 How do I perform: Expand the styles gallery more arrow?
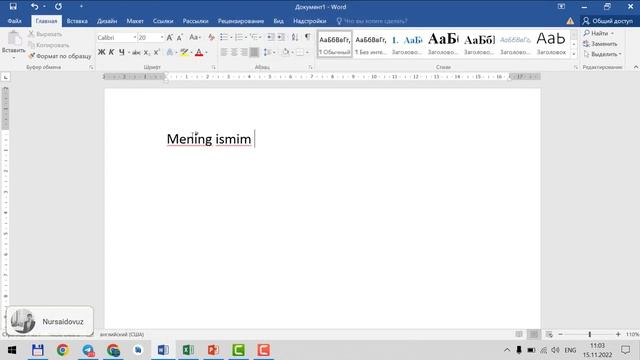574,54
